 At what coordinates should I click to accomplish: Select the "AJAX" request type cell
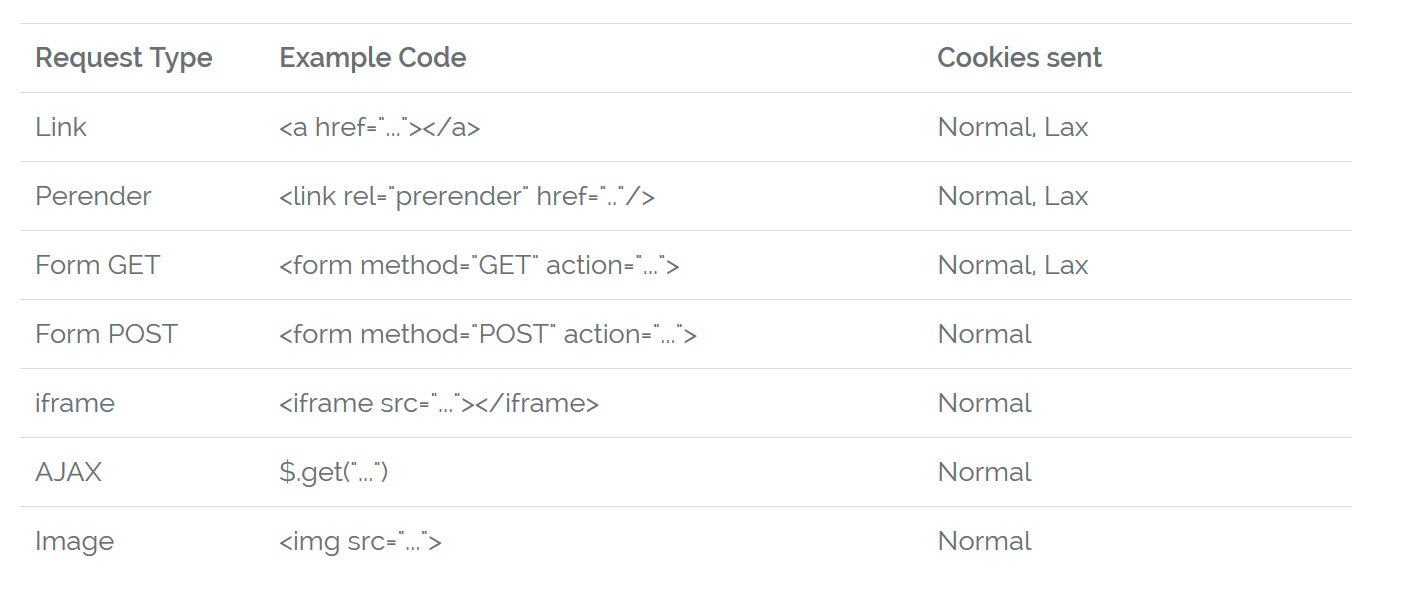pyautogui.click(x=69, y=472)
